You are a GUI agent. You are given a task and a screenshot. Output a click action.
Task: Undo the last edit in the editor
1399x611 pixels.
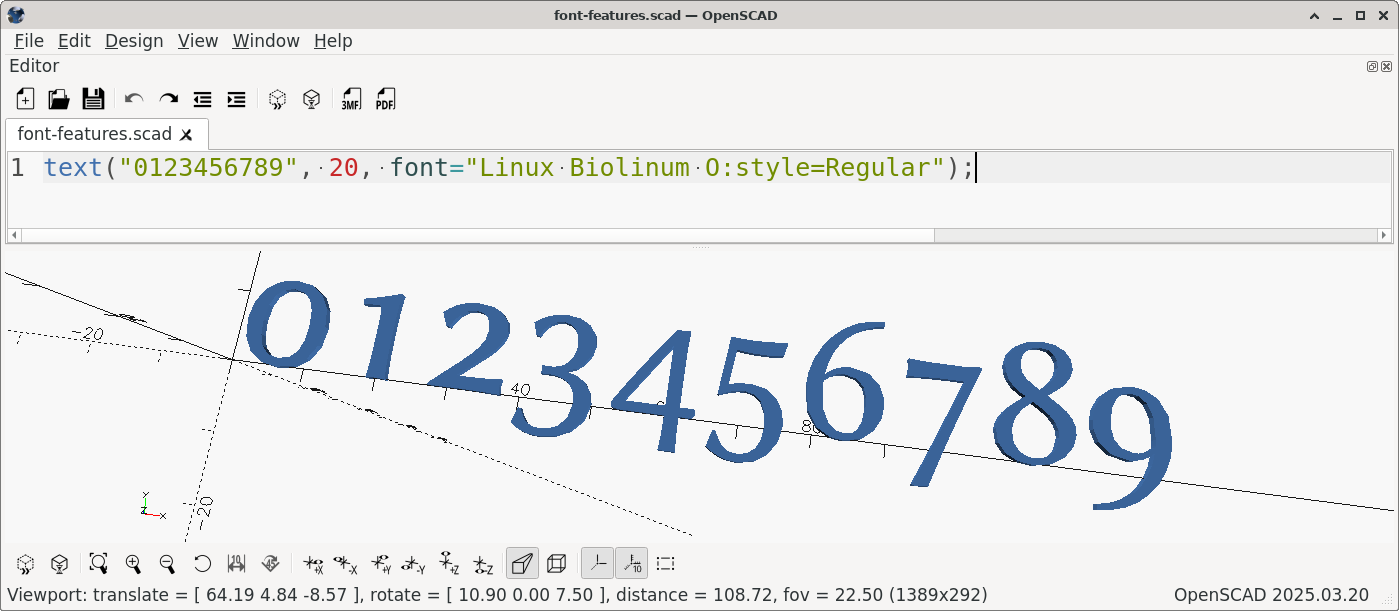pyautogui.click(x=134, y=99)
